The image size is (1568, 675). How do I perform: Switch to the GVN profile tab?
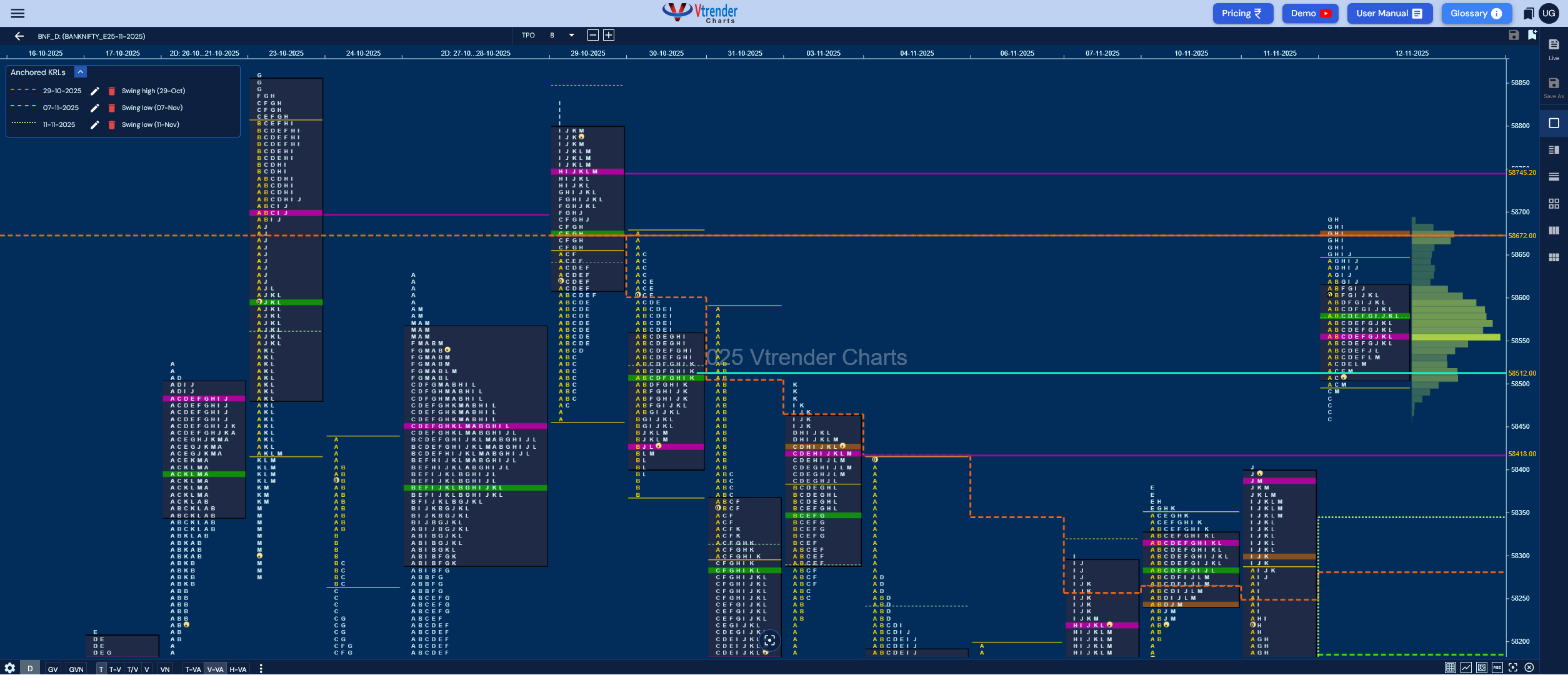pos(76,668)
